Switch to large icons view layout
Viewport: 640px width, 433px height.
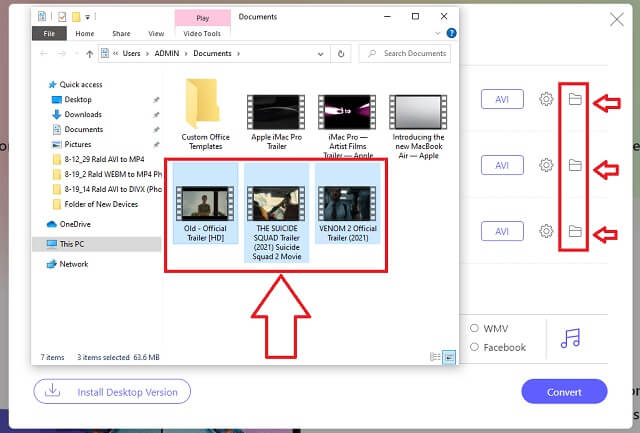[x=449, y=357]
